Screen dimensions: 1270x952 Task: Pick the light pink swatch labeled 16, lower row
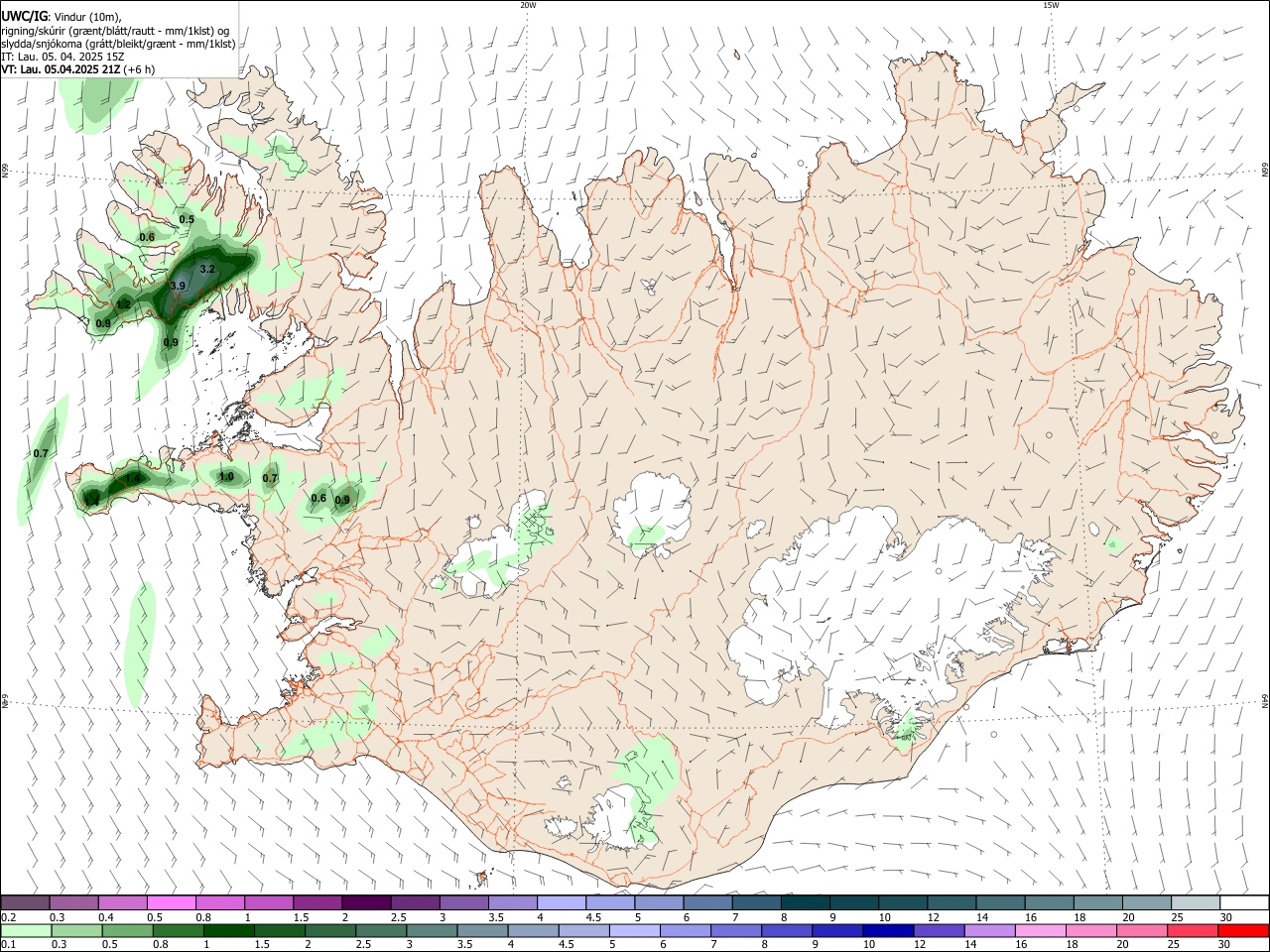(1040, 930)
